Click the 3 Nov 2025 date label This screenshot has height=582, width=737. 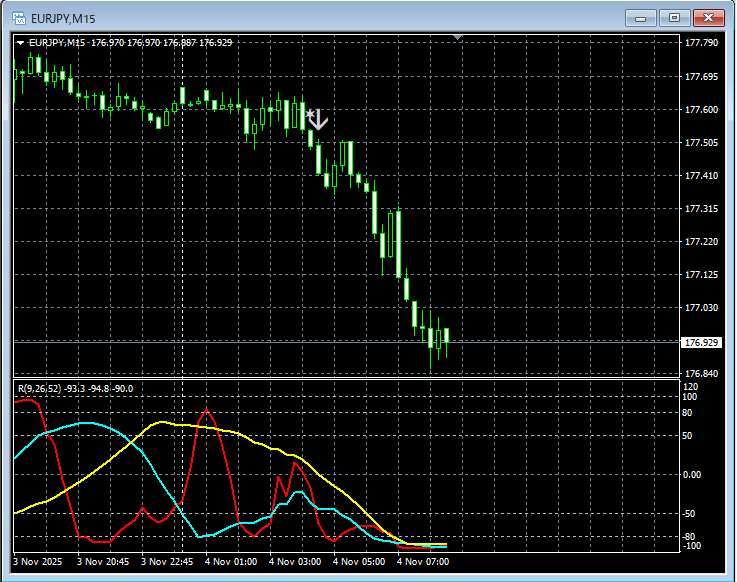[x=37, y=562]
